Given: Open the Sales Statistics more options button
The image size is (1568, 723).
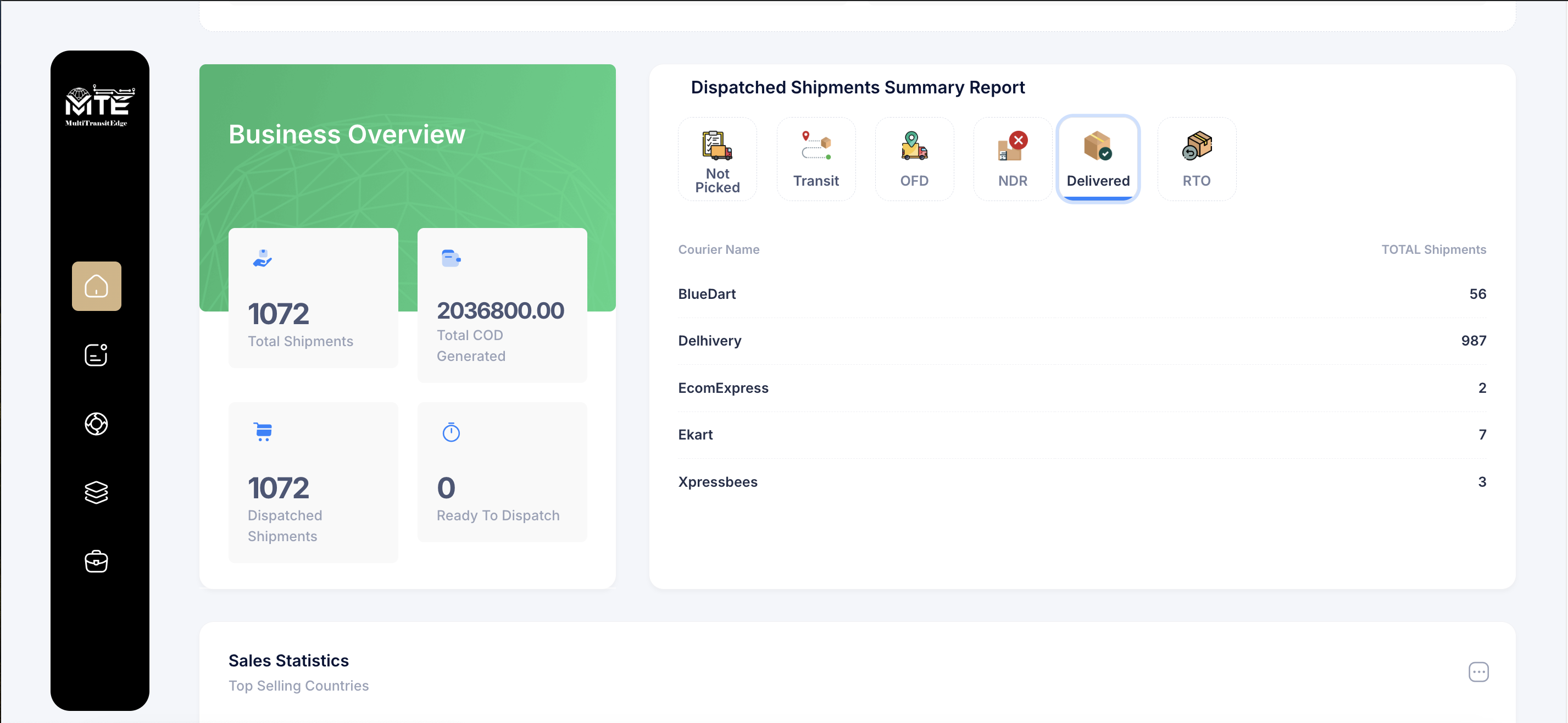Looking at the screenshot, I should (x=1478, y=672).
